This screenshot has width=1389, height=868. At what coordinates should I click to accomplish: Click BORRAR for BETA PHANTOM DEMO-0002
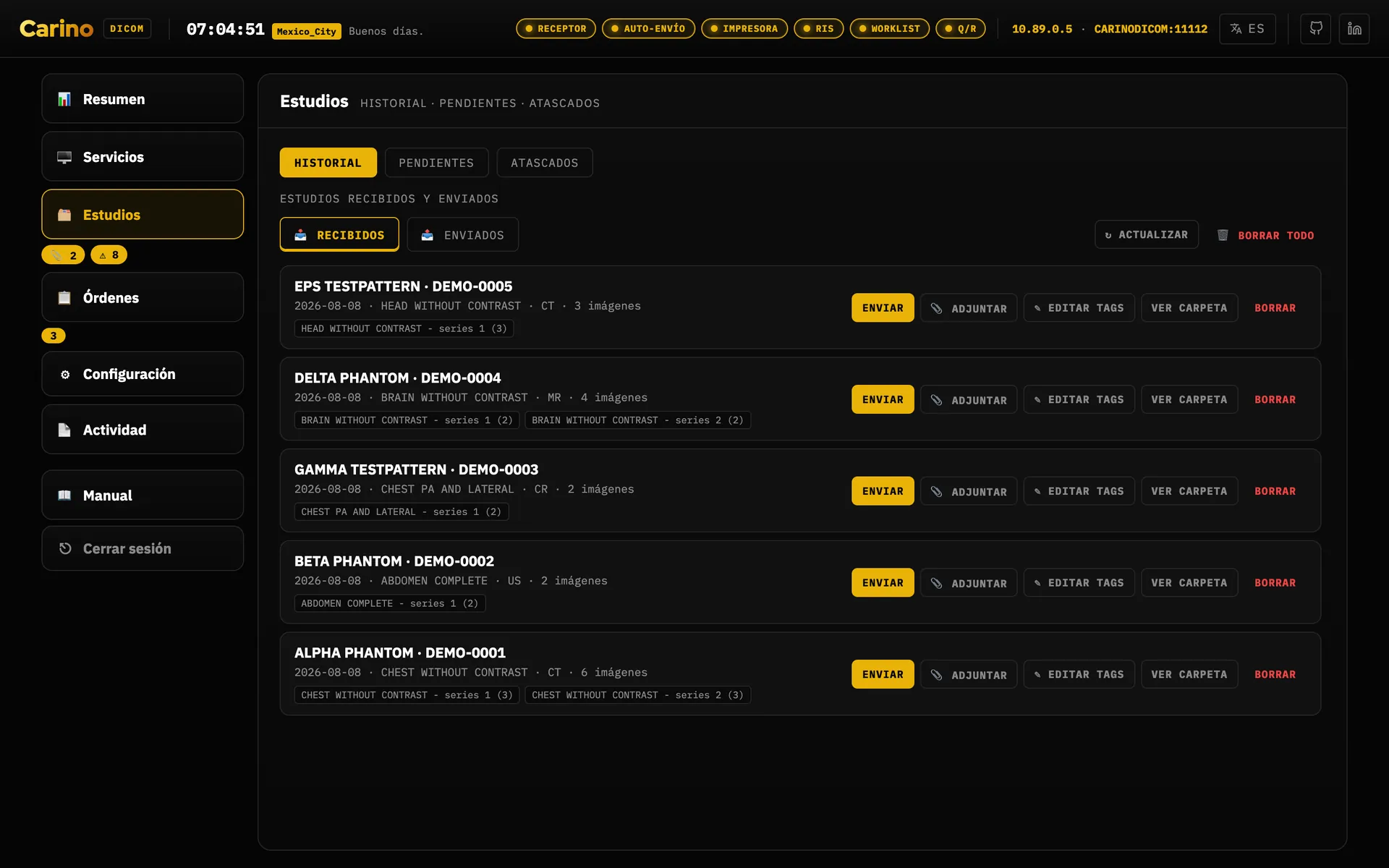1275,582
